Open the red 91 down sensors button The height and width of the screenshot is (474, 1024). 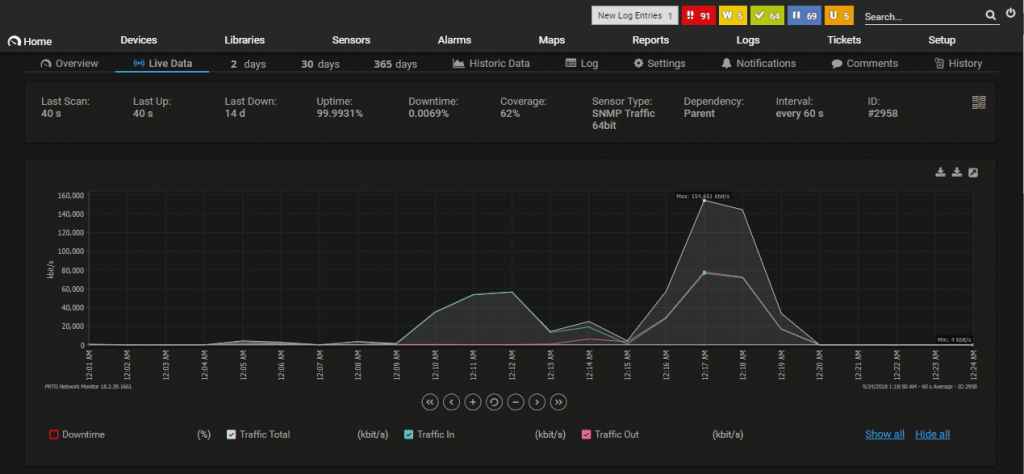coord(695,16)
